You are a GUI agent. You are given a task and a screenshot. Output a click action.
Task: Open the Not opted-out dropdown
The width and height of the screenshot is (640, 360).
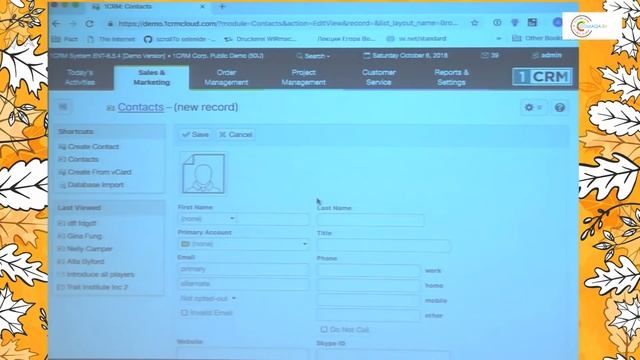[x=208, y=298]
